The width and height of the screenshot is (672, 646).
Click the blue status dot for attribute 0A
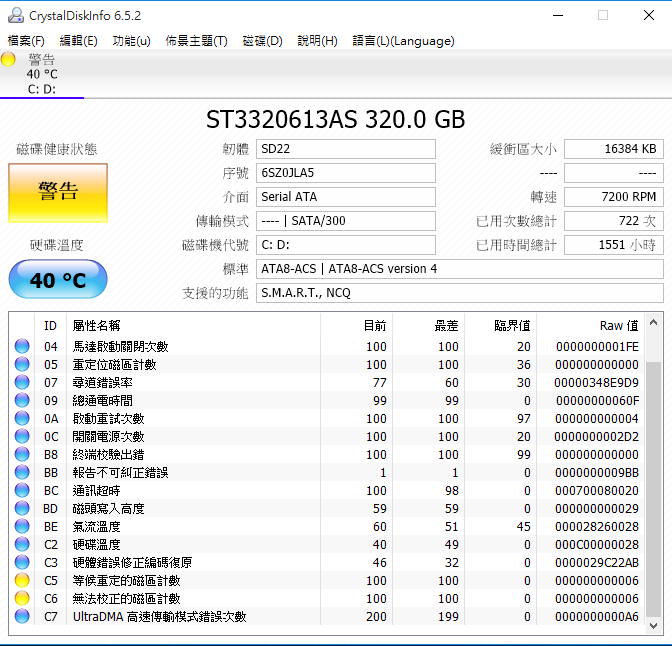[22, 418]
